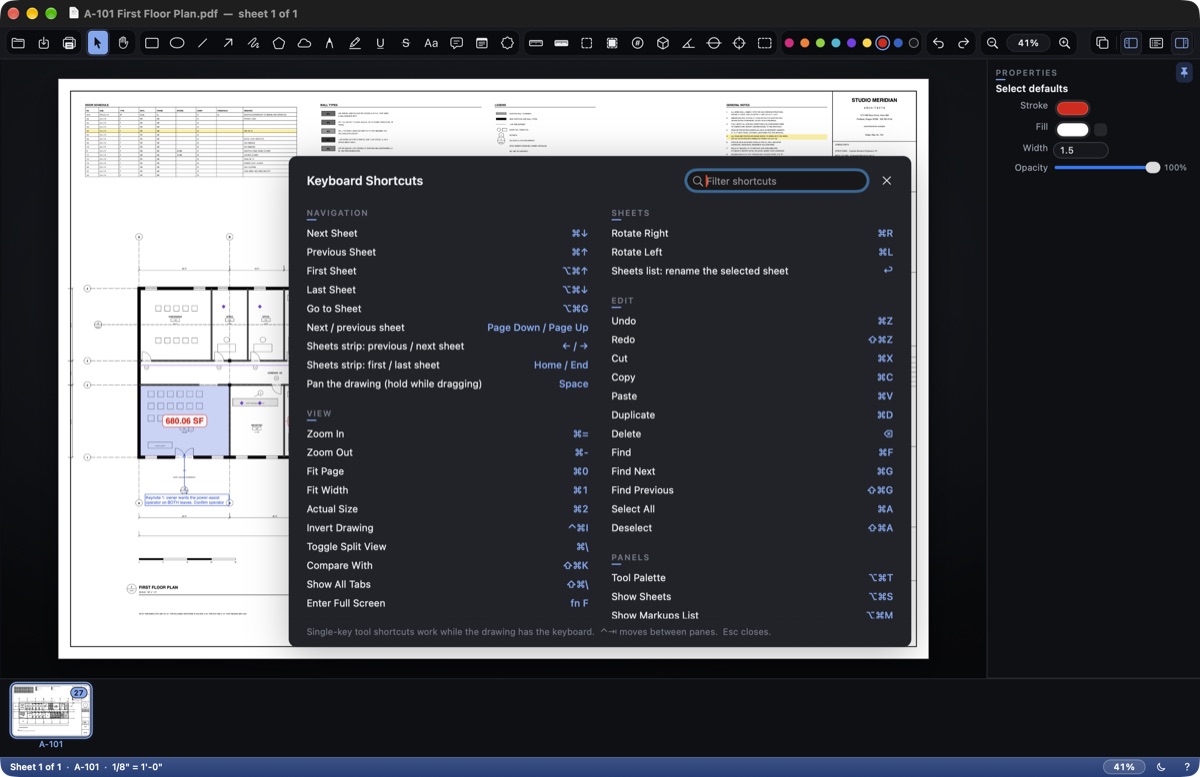Select the Ellipse markup tool
This screenshot has height=777, width=1200.
tap(177, 43)
